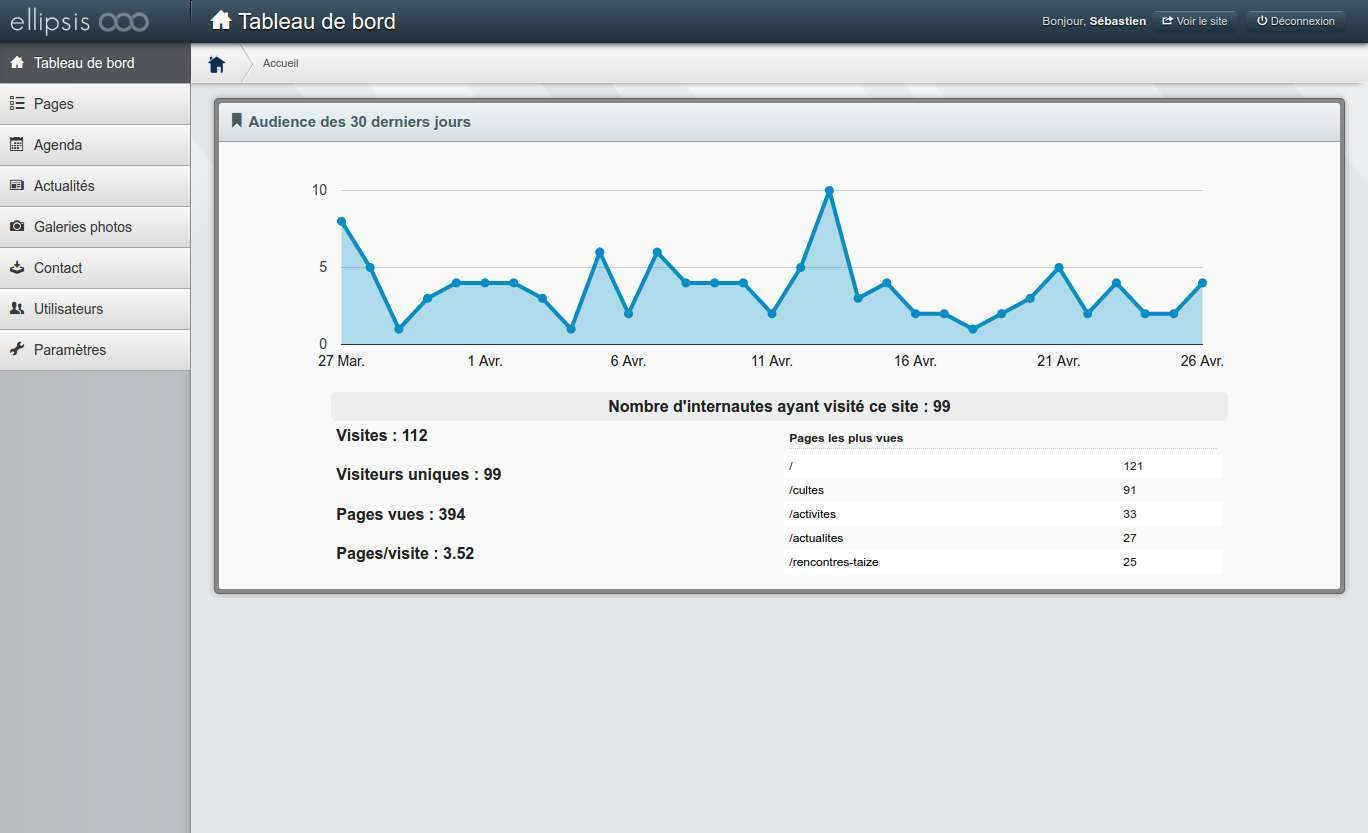
Task: Open the Tableau de bord menu item
Action: 84,63
